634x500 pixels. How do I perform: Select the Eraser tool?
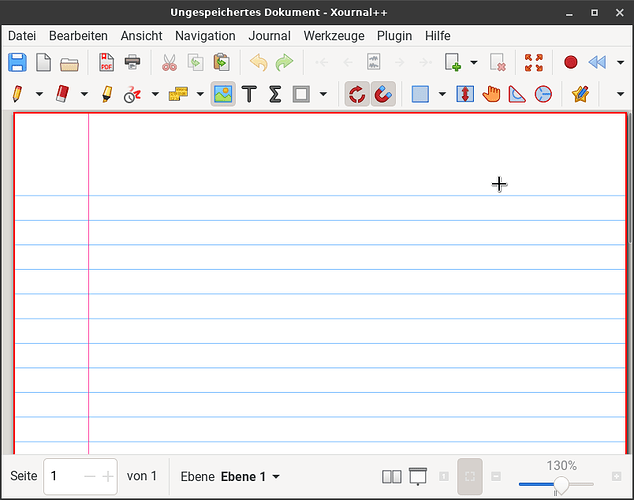tap(61, 94)
